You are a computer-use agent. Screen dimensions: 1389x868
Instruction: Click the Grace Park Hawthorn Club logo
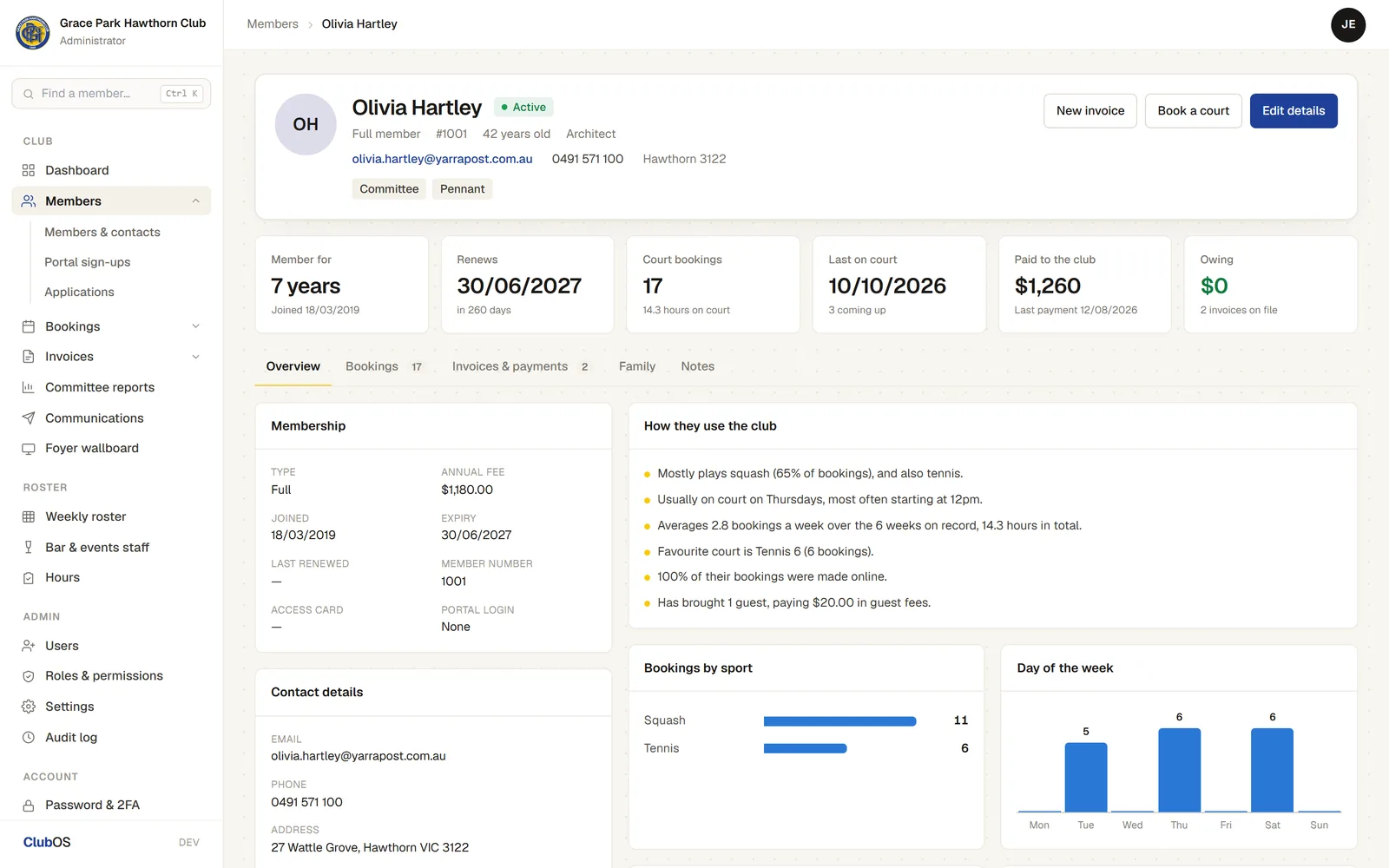[x=33, y=32]
